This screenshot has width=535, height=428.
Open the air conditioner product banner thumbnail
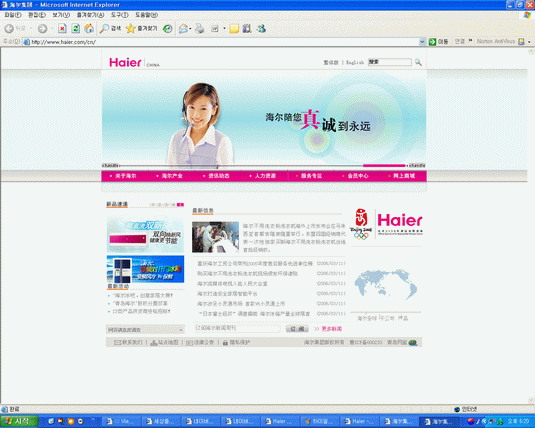[x=145, y=235]
